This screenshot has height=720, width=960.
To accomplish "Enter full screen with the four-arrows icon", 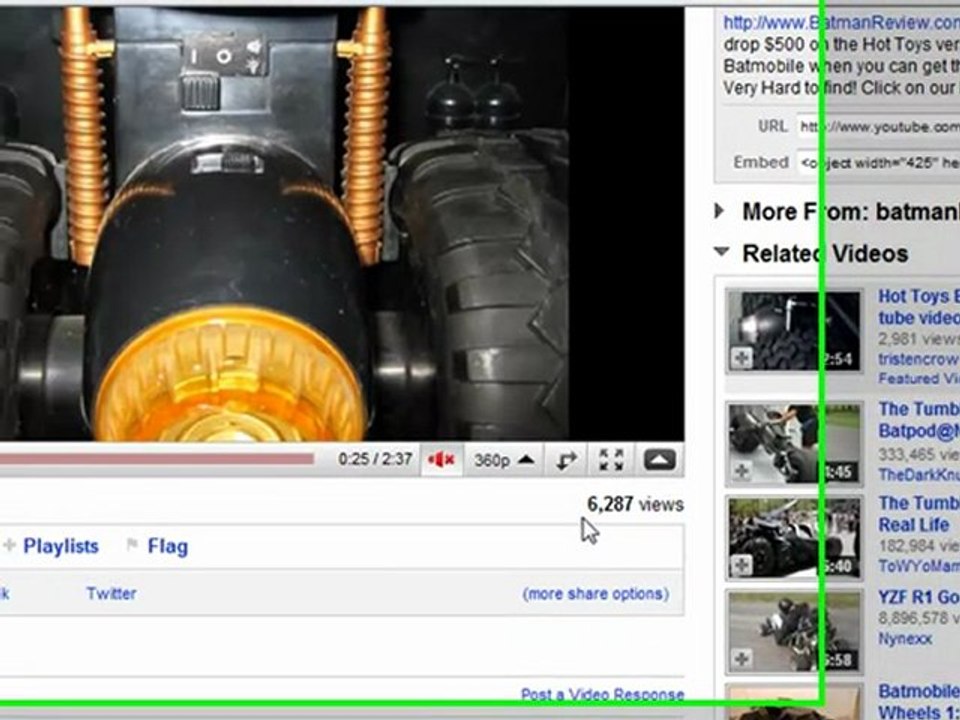I will (x=611, y=460).
